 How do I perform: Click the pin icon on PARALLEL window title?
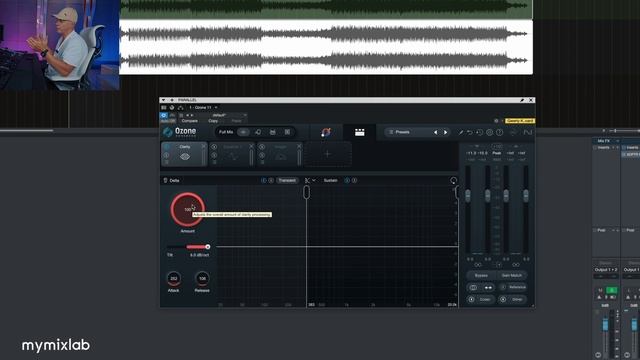[522, 100]
